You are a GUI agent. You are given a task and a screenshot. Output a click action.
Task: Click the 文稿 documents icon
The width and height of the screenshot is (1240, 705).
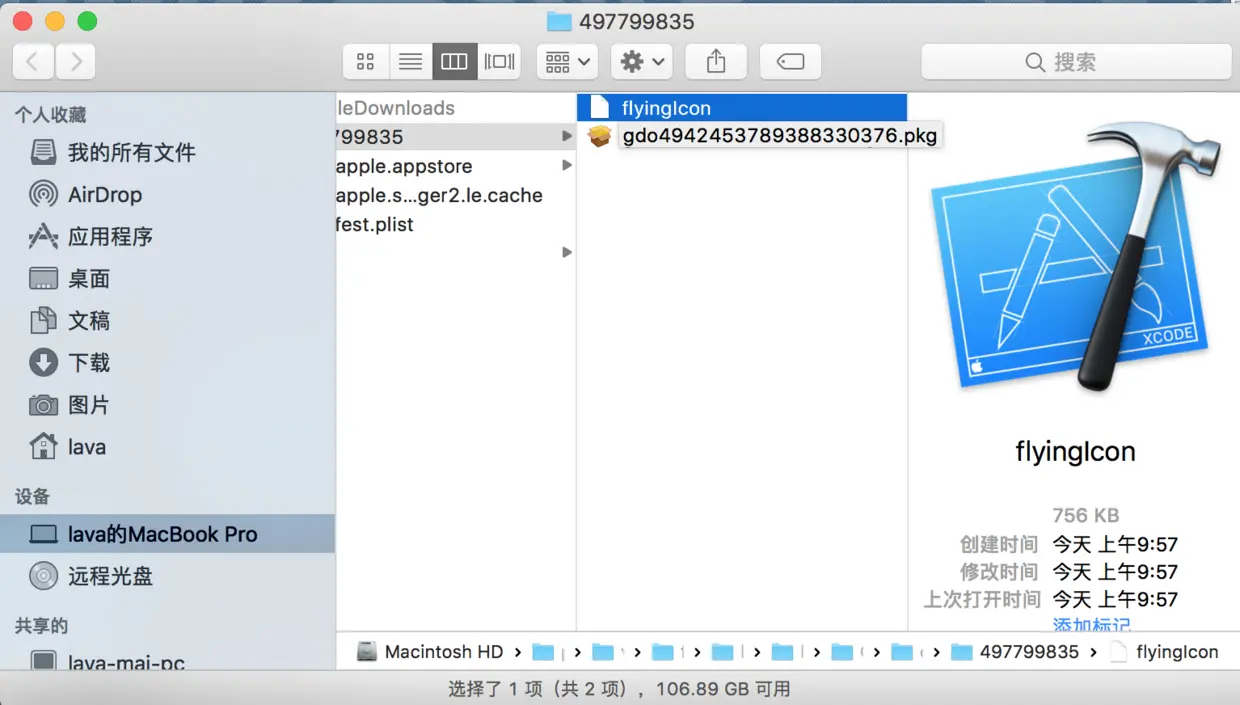[x=43, y=320]
